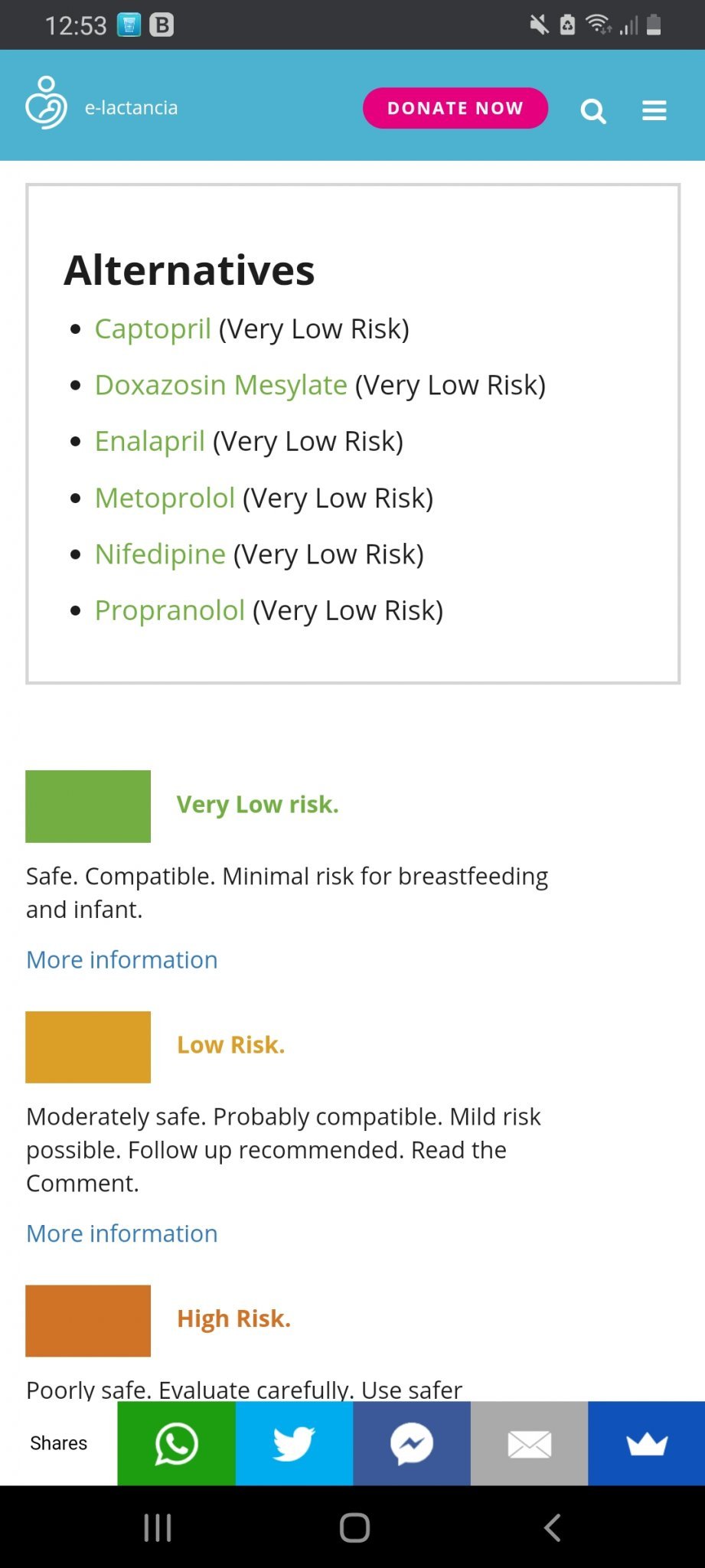The height and width of the screenshot is (1568, 705).
Task: Tap the blue crown share icon
Action: pos(647,1443)
